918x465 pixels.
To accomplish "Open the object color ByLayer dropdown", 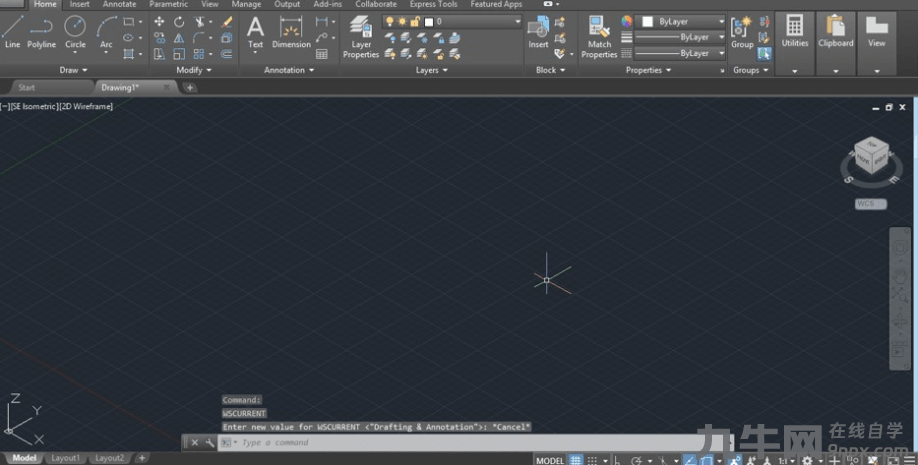I will pyautogui.click(x=681, y=22).
